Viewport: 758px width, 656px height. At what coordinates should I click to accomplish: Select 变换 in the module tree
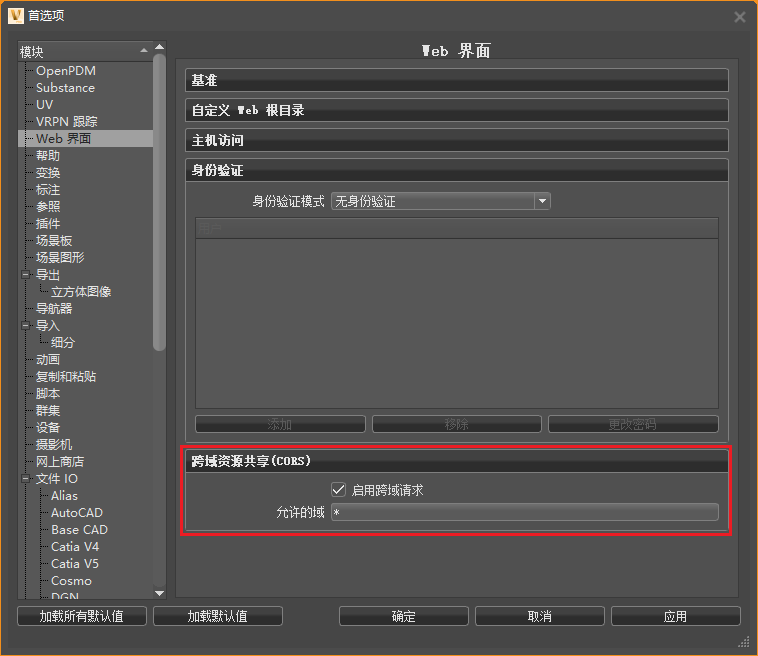48,173
